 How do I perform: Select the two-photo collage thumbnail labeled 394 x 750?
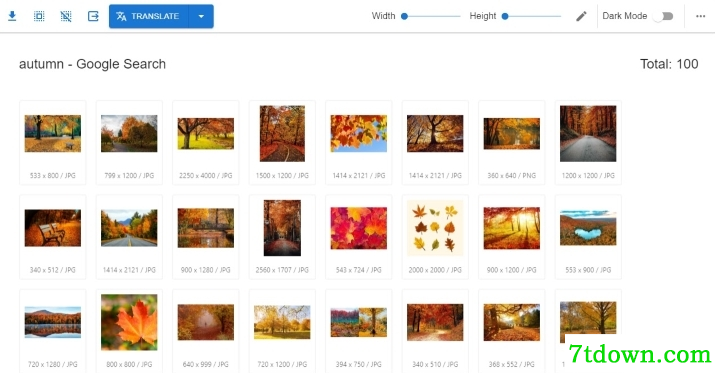pyautogui.click(x=359, y=322)
